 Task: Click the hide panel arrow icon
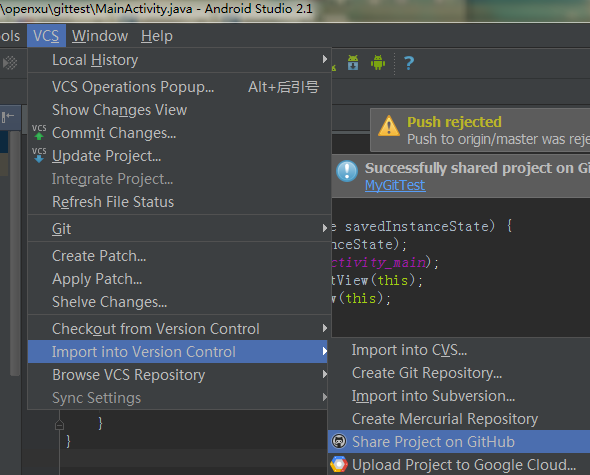pyautogui.click(x=8, y=117)
